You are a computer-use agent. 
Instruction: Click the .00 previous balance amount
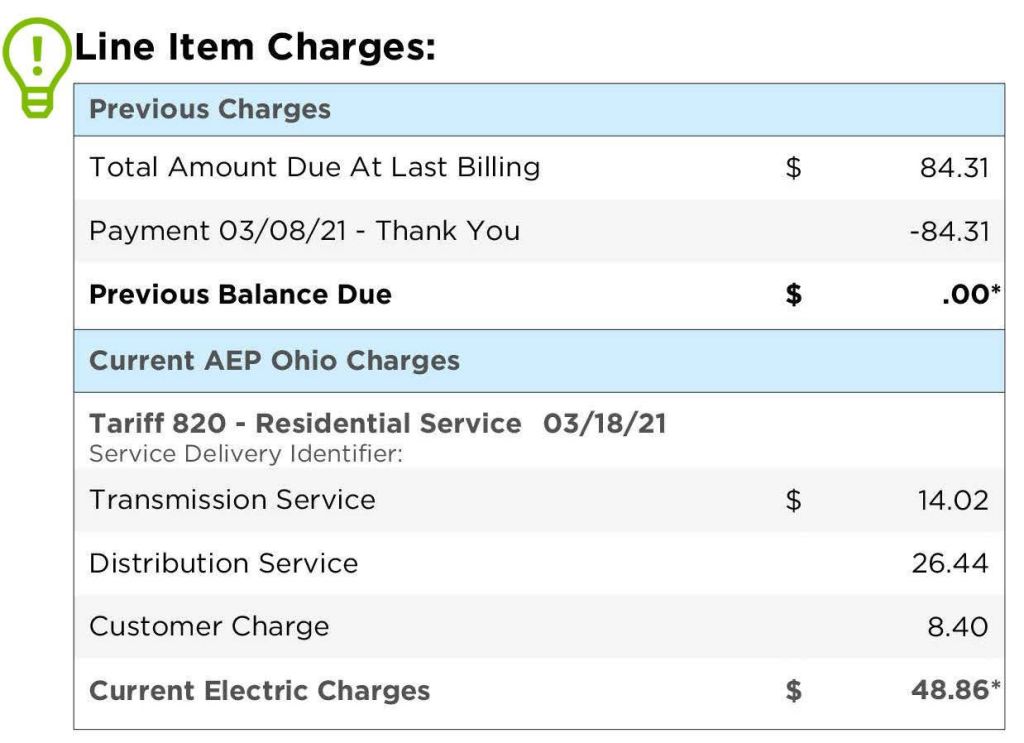(964, 295)
